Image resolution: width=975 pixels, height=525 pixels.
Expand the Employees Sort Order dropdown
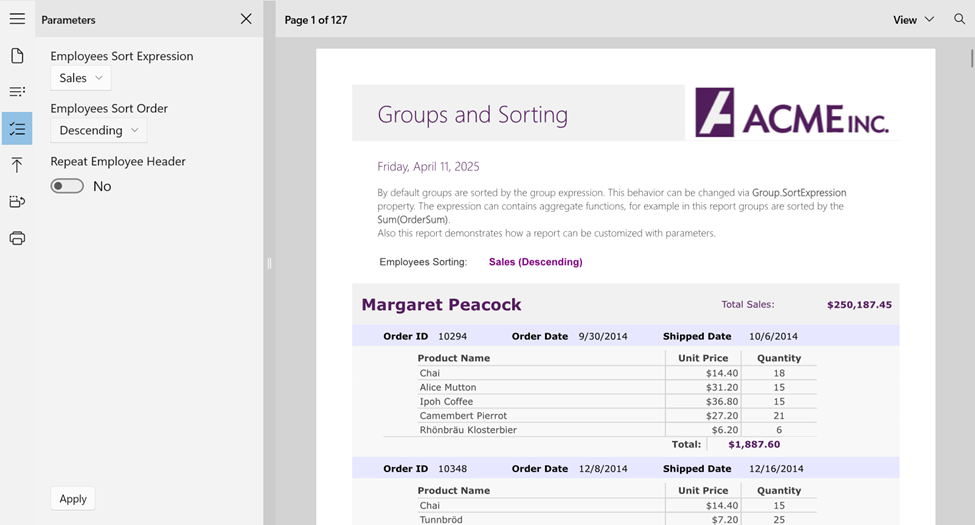(x=98, y=130)
